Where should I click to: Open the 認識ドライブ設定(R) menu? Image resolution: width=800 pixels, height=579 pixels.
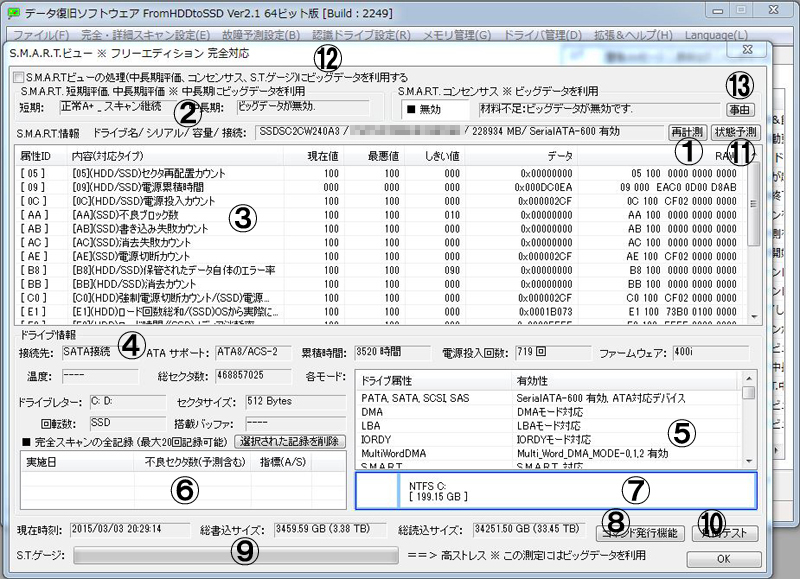361,35
